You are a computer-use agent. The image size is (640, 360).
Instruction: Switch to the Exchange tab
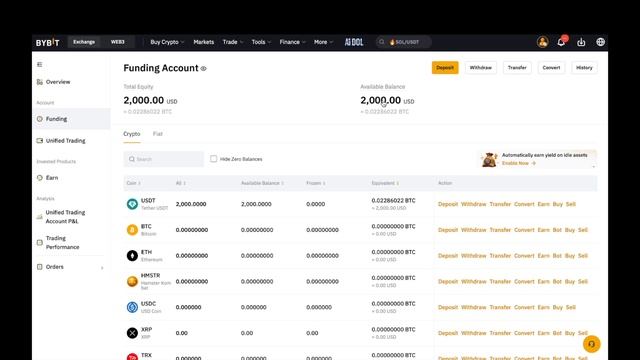pos(84,42)
